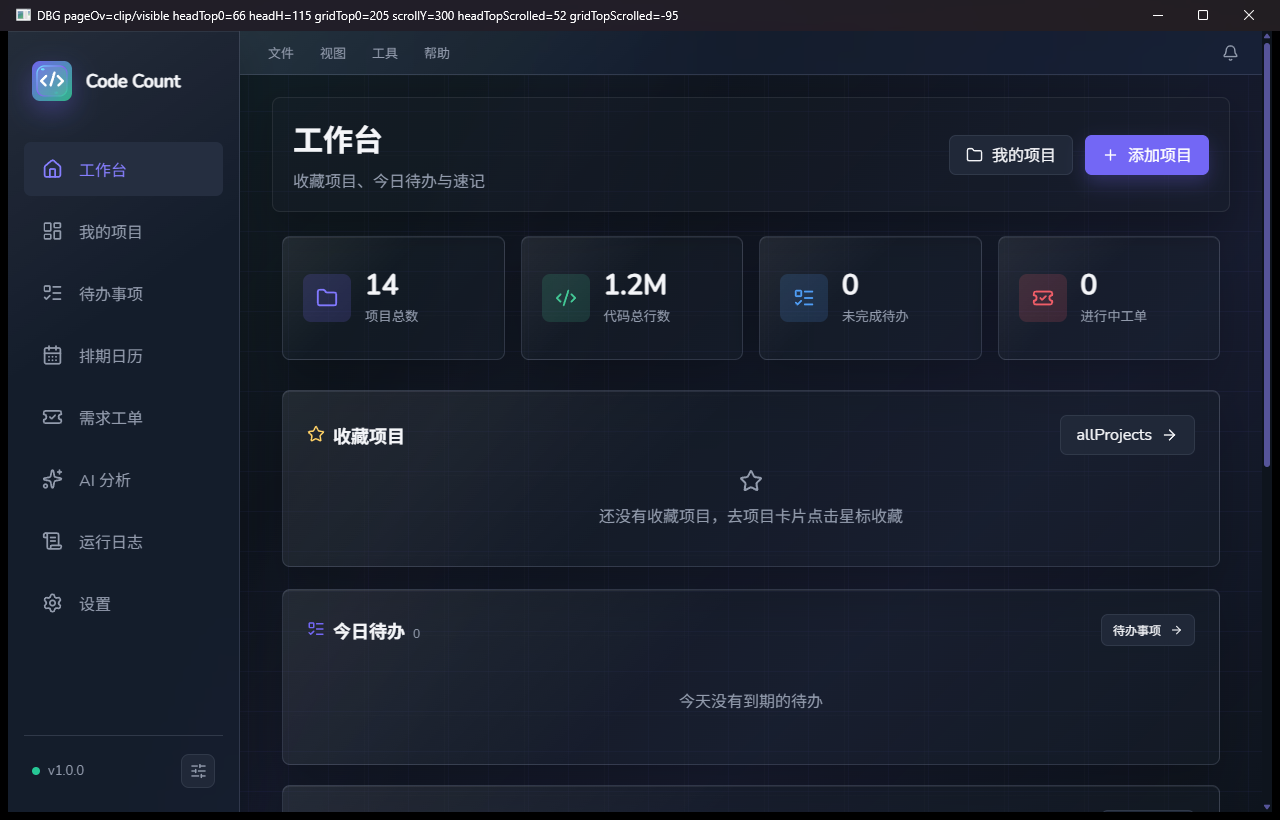Click the scrollbar down arrow
Viewport: 1280px width, 820px height.
(x=1267, y=805)
